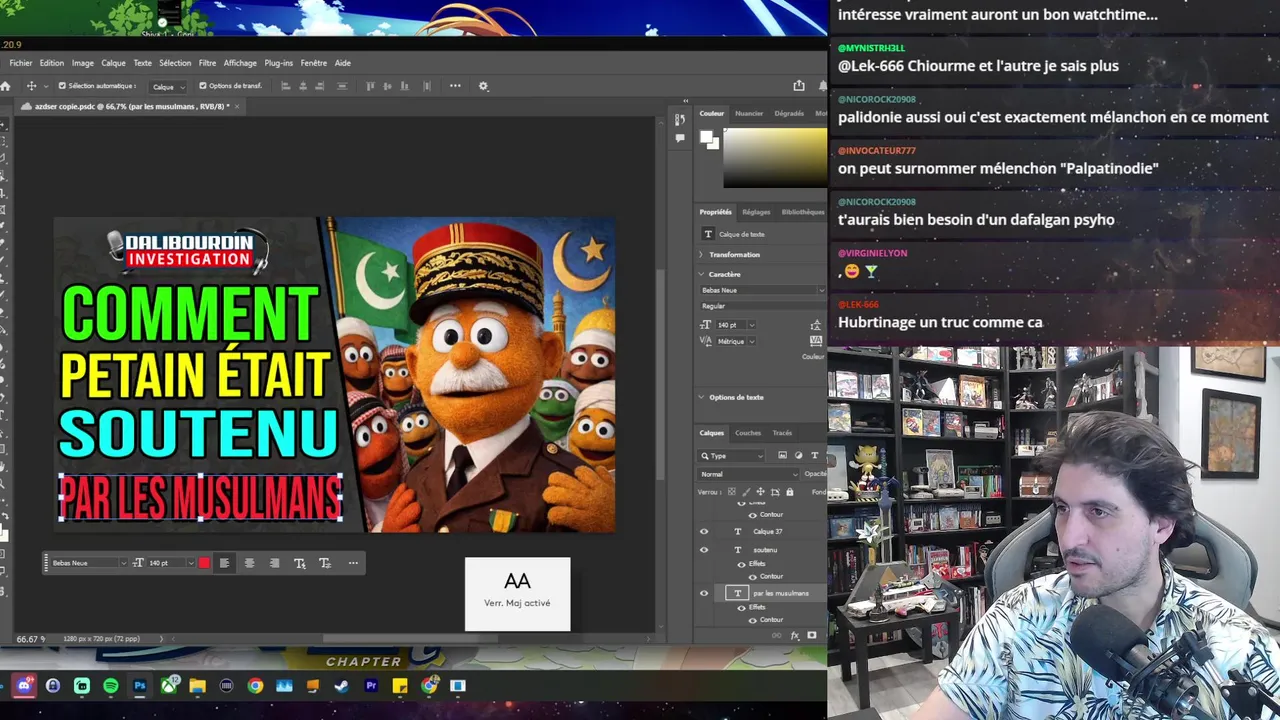
Task: Right-align text in the contextual task bar
Action: (274, 563)
